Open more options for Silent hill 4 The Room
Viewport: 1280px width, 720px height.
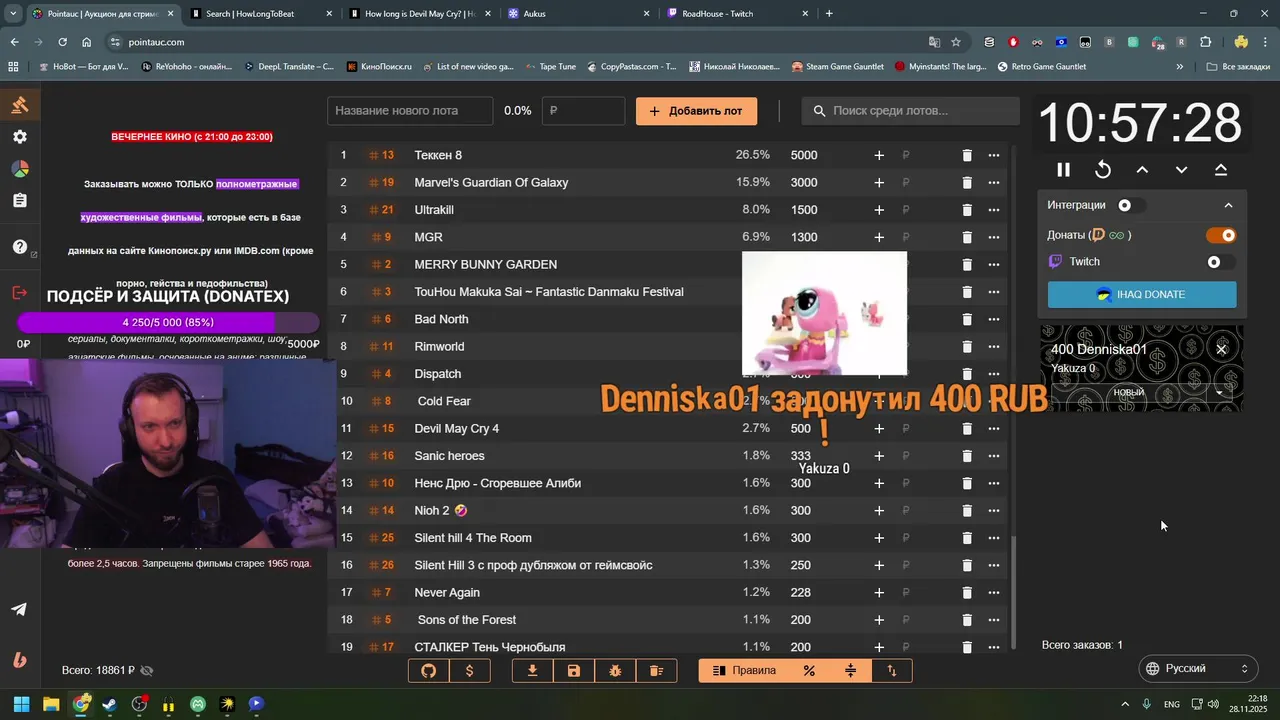(994, 538)
